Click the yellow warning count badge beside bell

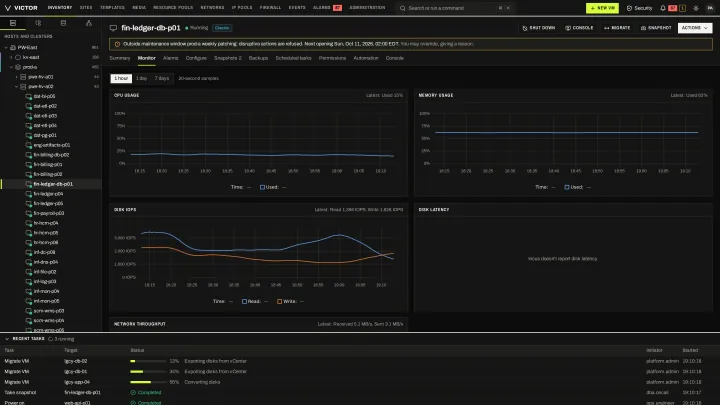point(682,8)
